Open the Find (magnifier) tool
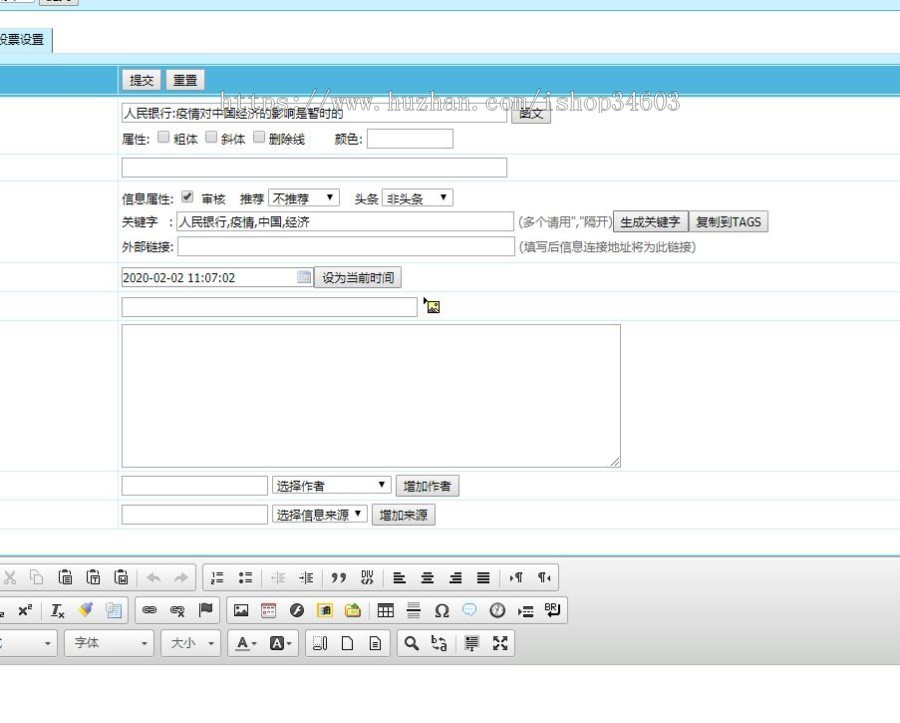 point(410,643)
